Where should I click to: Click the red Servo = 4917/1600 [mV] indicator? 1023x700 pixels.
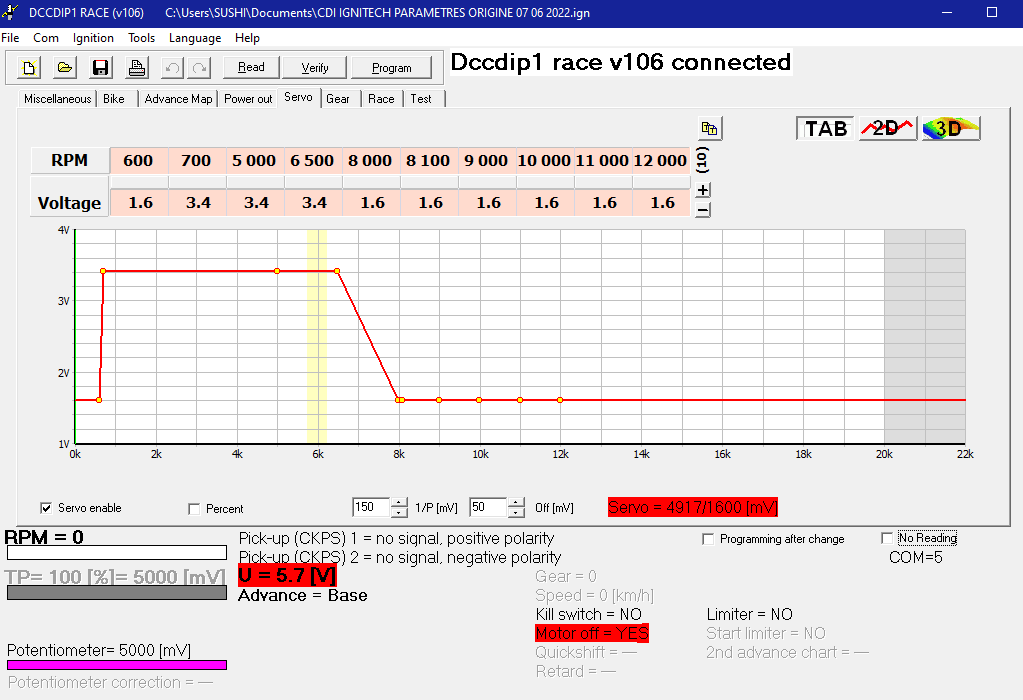point(693,508)
